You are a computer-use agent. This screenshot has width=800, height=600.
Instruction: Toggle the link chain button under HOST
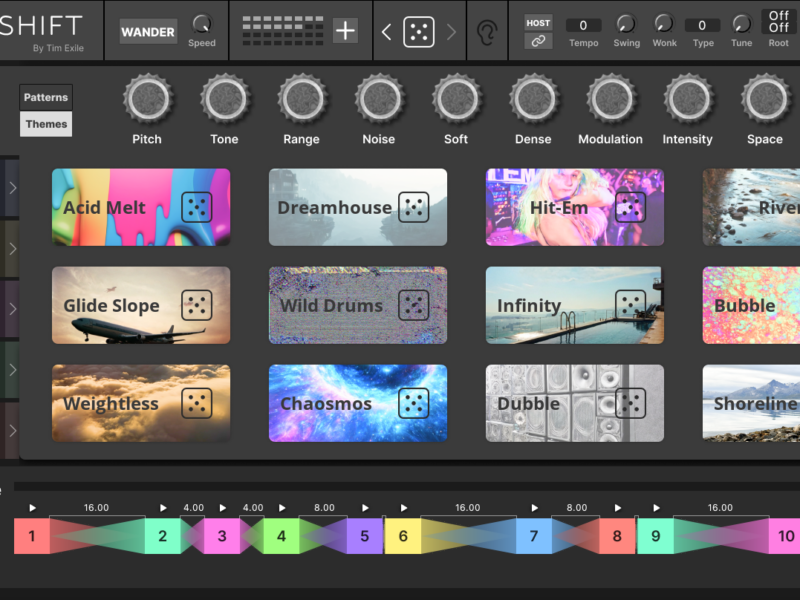538,41
